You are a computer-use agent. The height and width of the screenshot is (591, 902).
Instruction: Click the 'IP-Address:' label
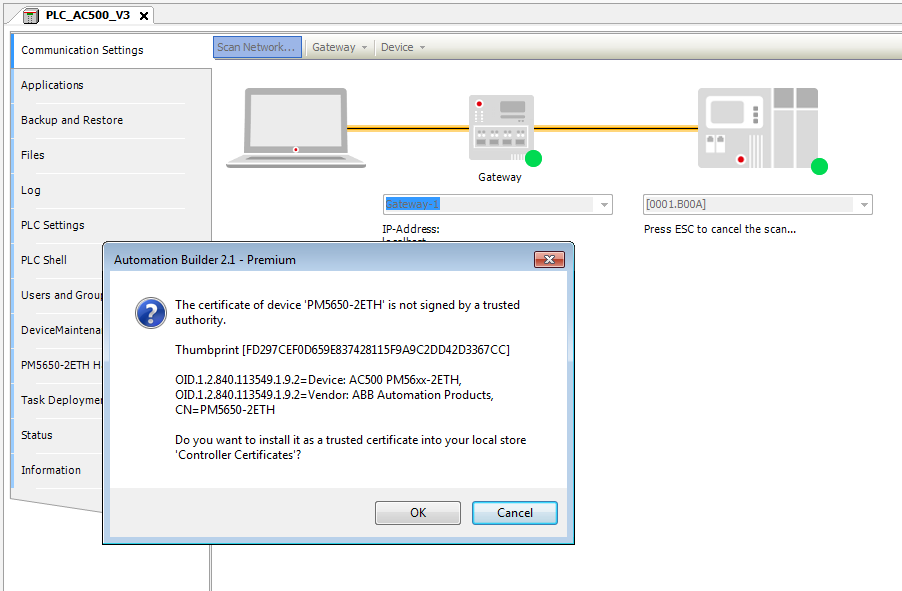(x=411, y=229)
